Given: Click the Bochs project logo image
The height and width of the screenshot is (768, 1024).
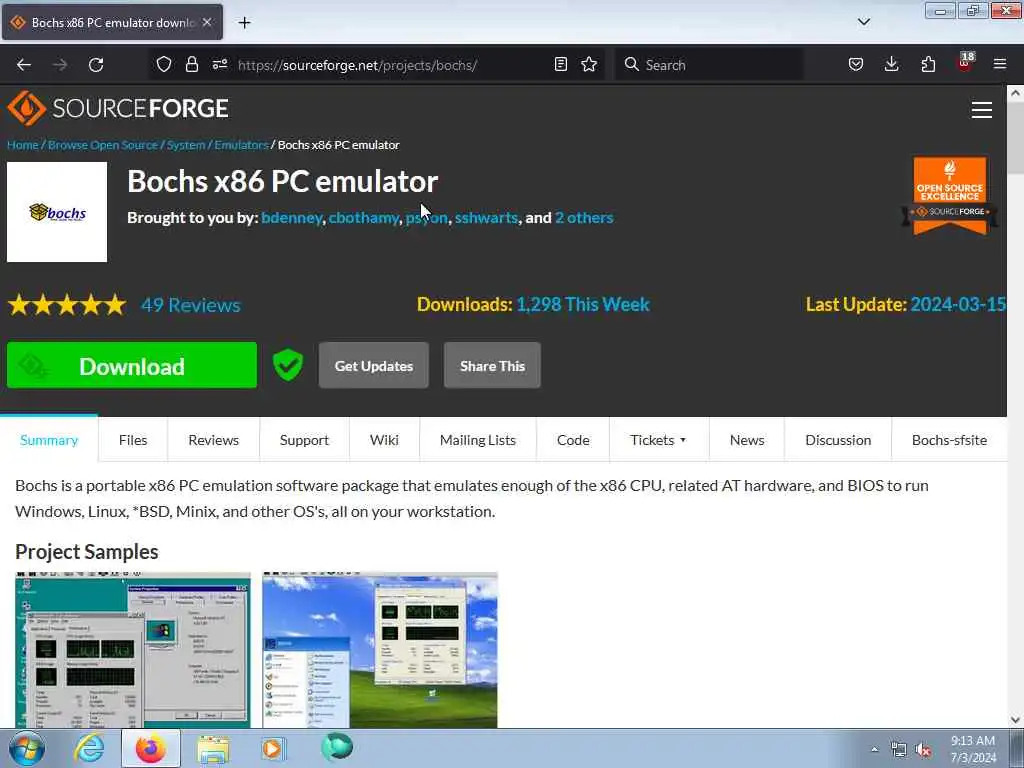Looking at the screenshot, I should 57,212.
